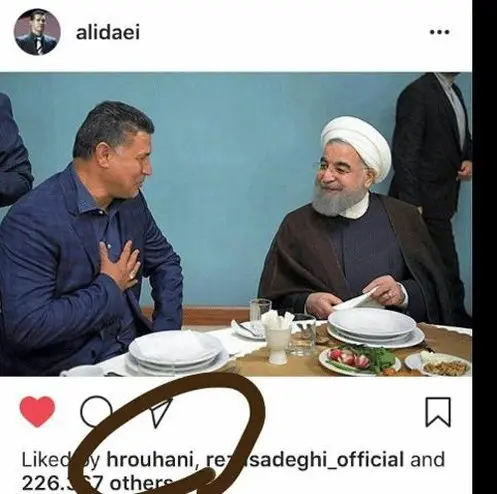The image size is (497, 494).
Task: Visit the hrouhani profile from likes
Action: (150, 459)
